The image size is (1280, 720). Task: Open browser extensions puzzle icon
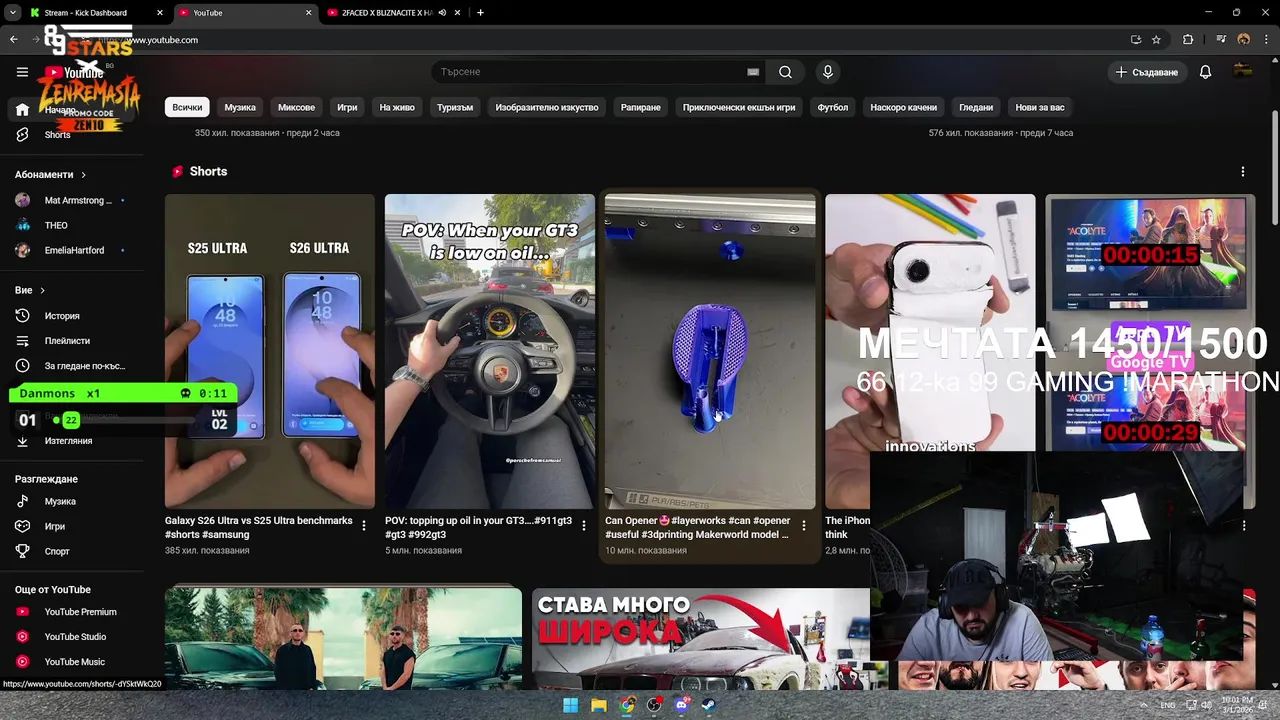[x=1188, y=40]
